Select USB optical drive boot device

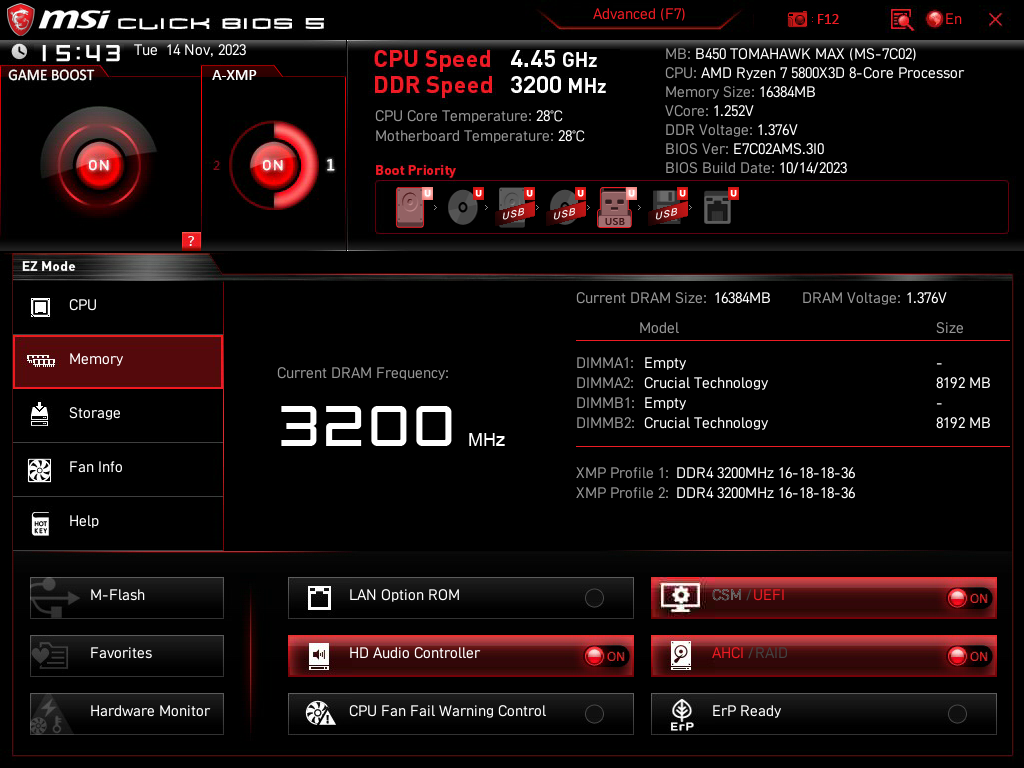[x=567, y=207]
